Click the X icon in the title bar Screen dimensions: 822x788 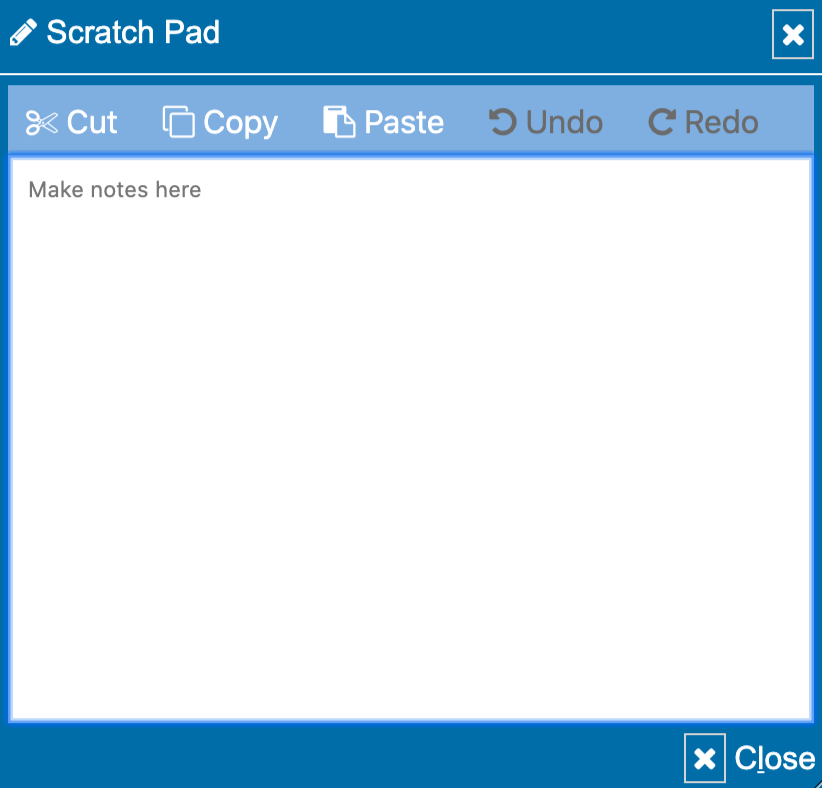click(792, 35)
